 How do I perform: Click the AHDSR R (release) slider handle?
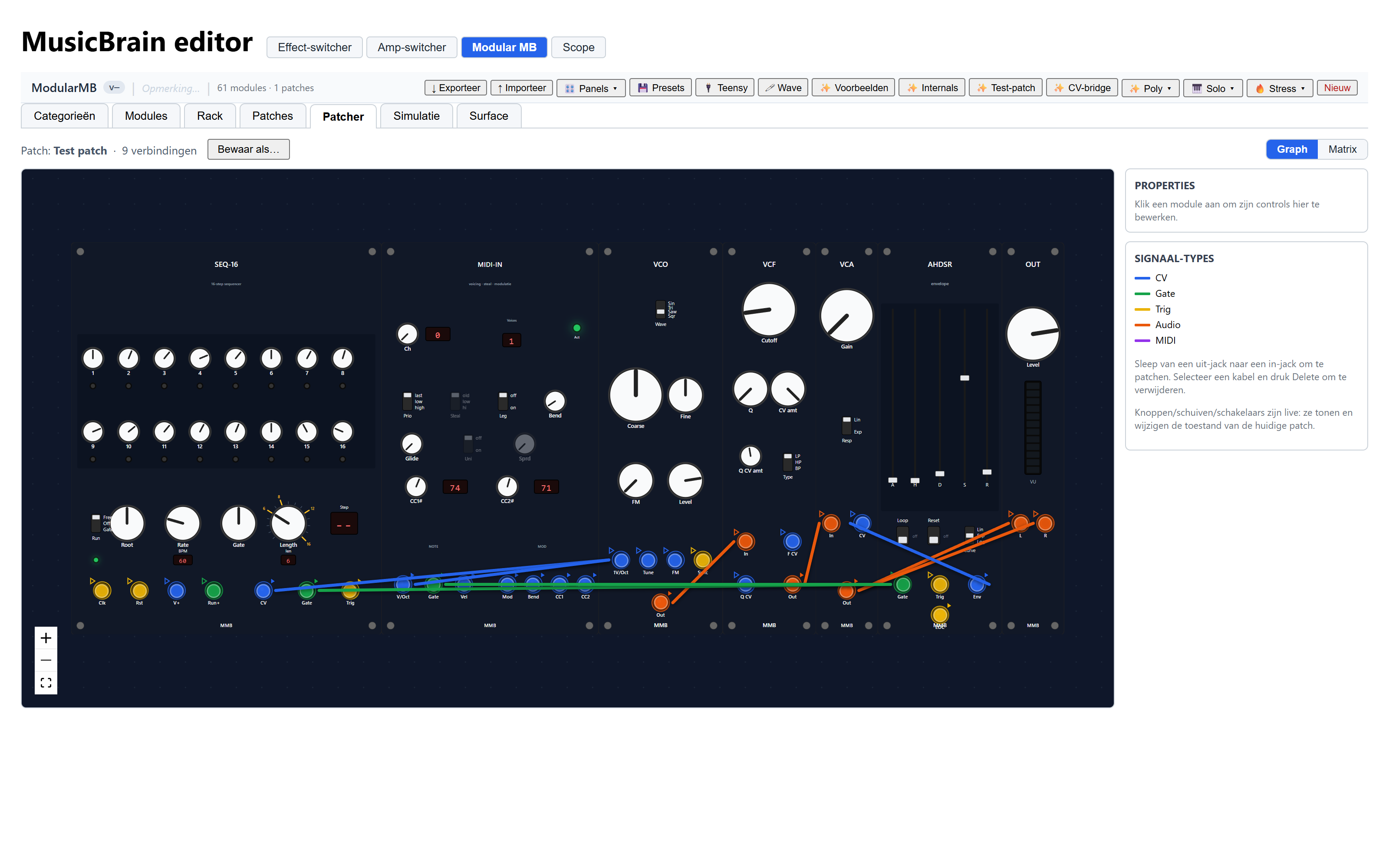[987, 472]
